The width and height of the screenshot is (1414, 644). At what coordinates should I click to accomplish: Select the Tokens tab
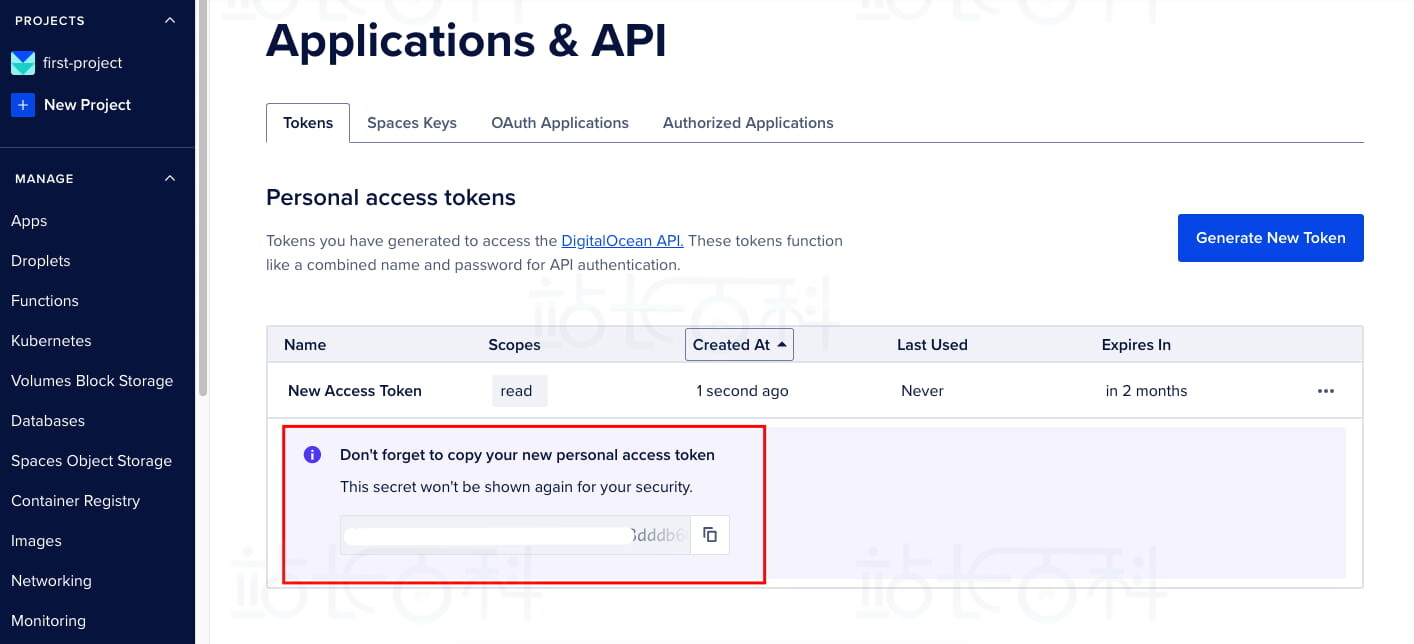click(x=308, y=123)
